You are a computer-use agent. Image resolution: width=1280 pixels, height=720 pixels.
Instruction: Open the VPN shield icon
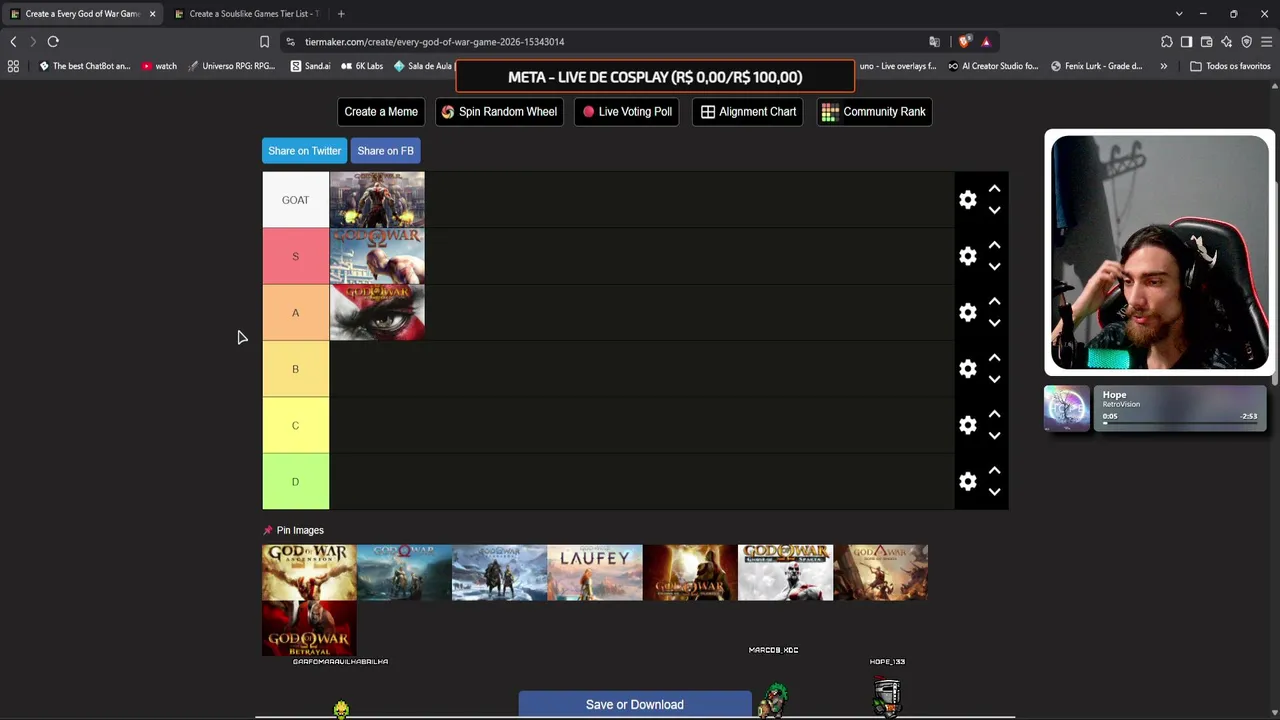pyautogui.click(x=1246, y=42)
